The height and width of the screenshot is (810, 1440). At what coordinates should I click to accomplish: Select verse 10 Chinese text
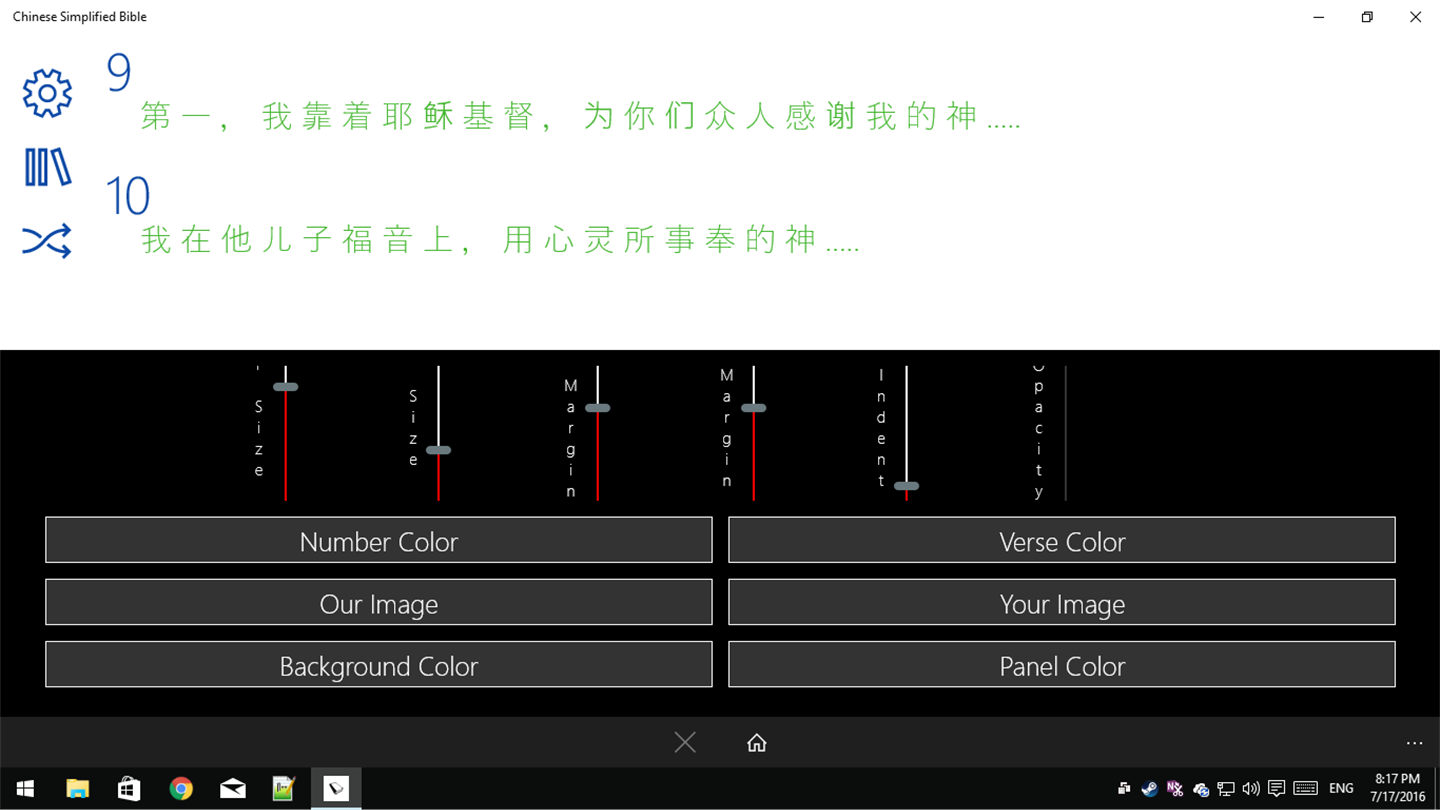coord(500,240)
